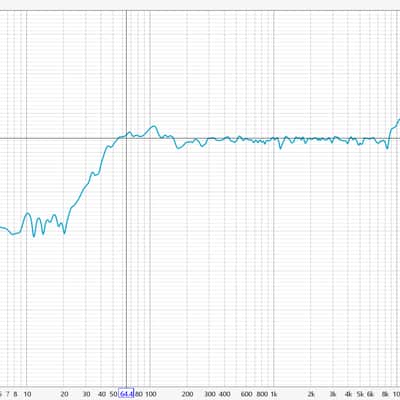
Task: Click the 1k label on frequency axis
Action: tap(274, 394)
